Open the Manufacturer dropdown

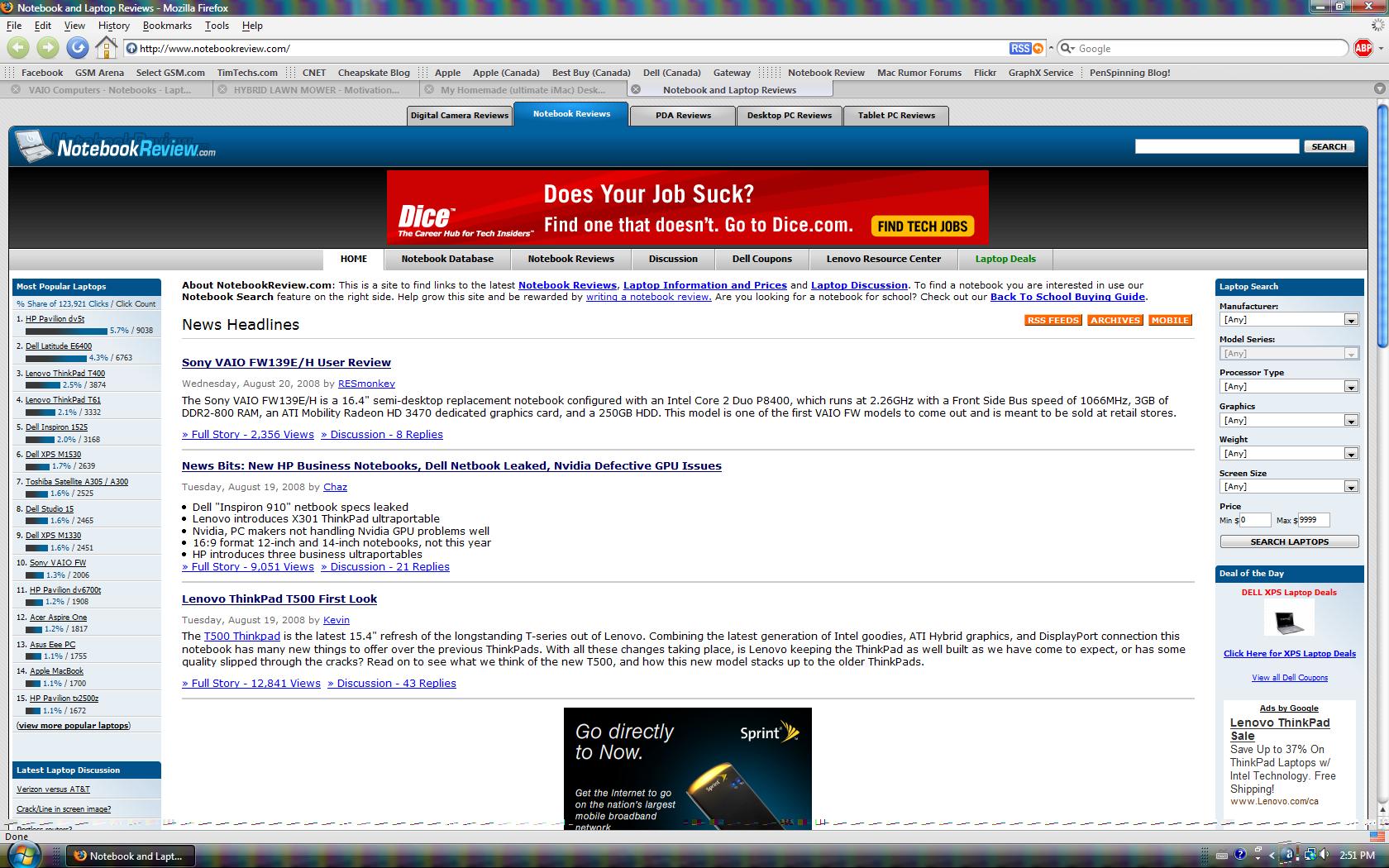(x=1289, y=319)
